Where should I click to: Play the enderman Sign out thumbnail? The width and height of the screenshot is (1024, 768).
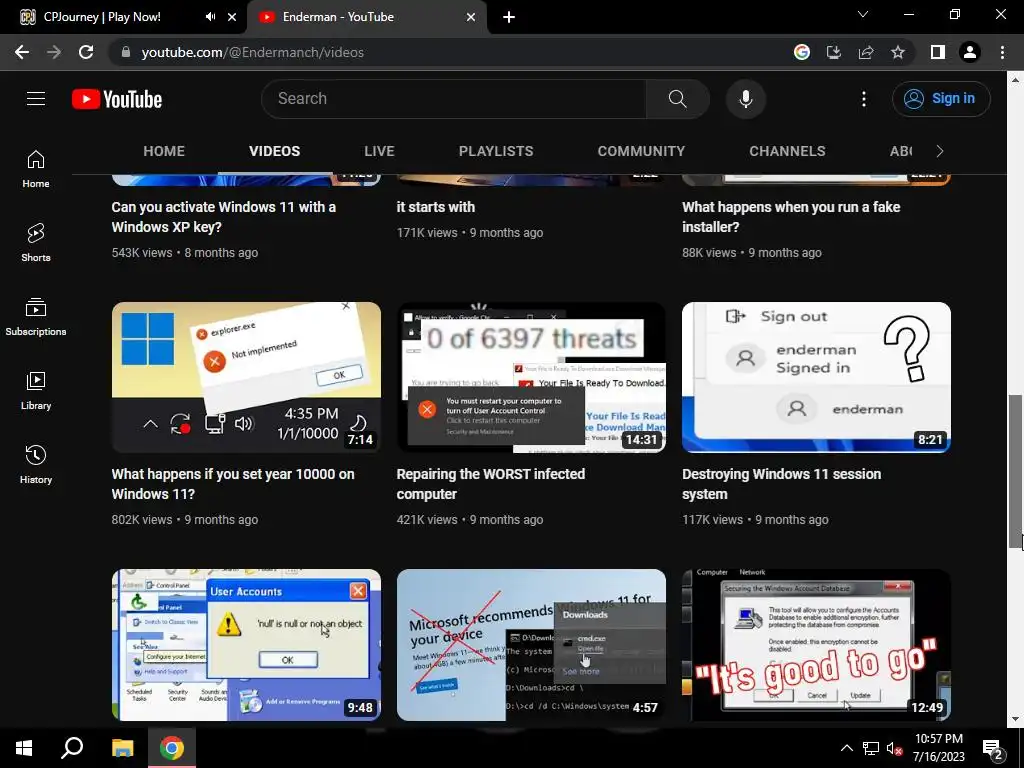(816, 377)
